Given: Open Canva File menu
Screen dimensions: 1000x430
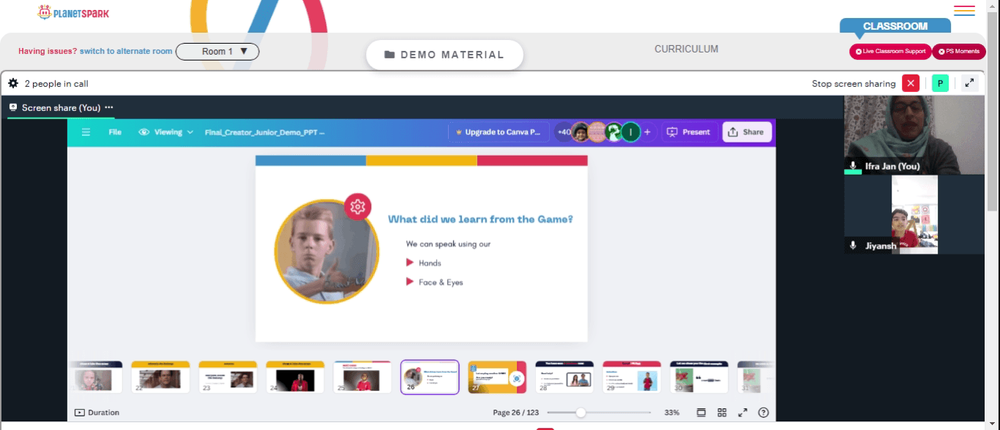Looking at the screenshot, I should [x=115, y=132].
